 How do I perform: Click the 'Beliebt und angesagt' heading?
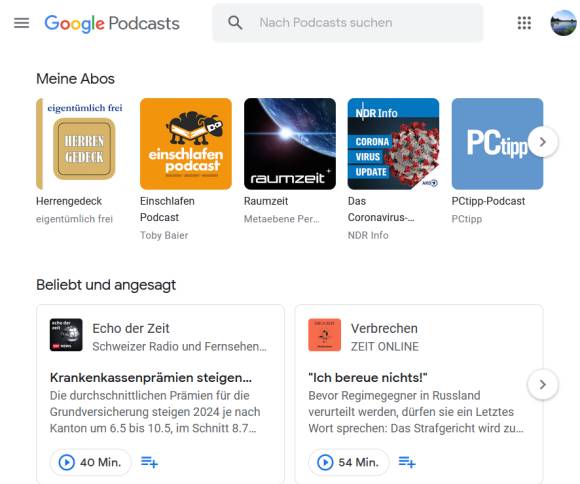click(106, 285)
